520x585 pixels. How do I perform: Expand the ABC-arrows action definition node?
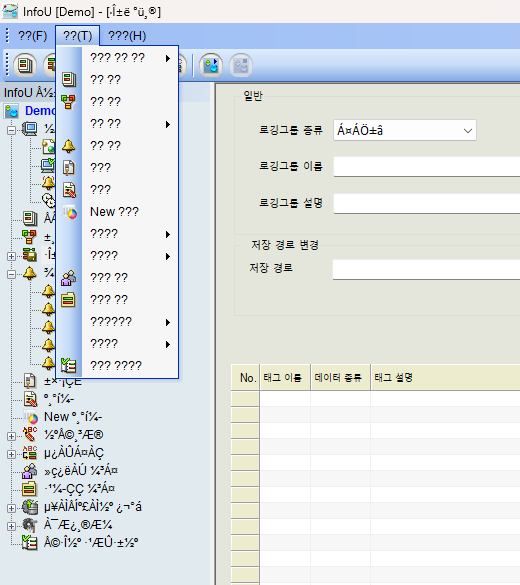(x=11, y=454)
